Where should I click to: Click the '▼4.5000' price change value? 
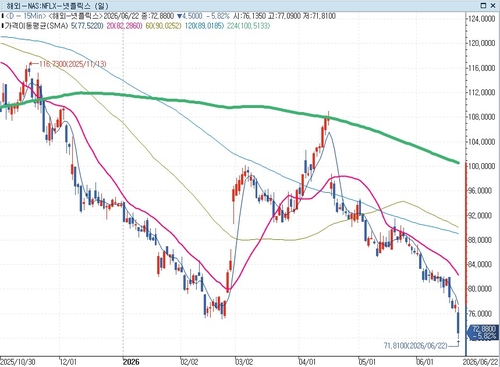click(190, 16)
